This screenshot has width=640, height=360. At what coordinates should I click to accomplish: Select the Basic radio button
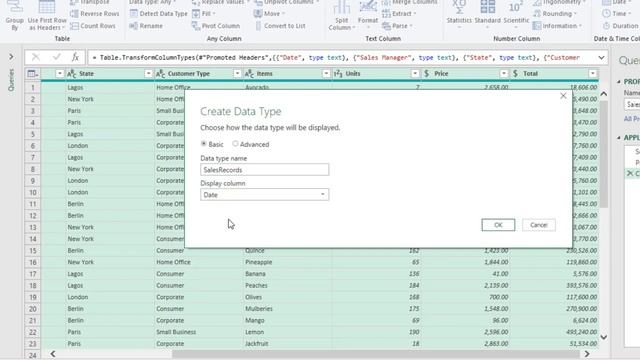click(x=204, y=144)
